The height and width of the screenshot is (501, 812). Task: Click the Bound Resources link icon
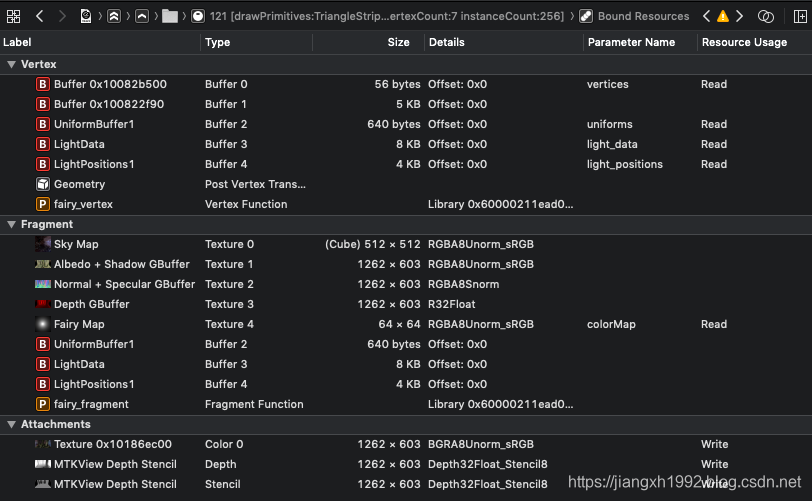pyautogui.click(x=586, y=16)
